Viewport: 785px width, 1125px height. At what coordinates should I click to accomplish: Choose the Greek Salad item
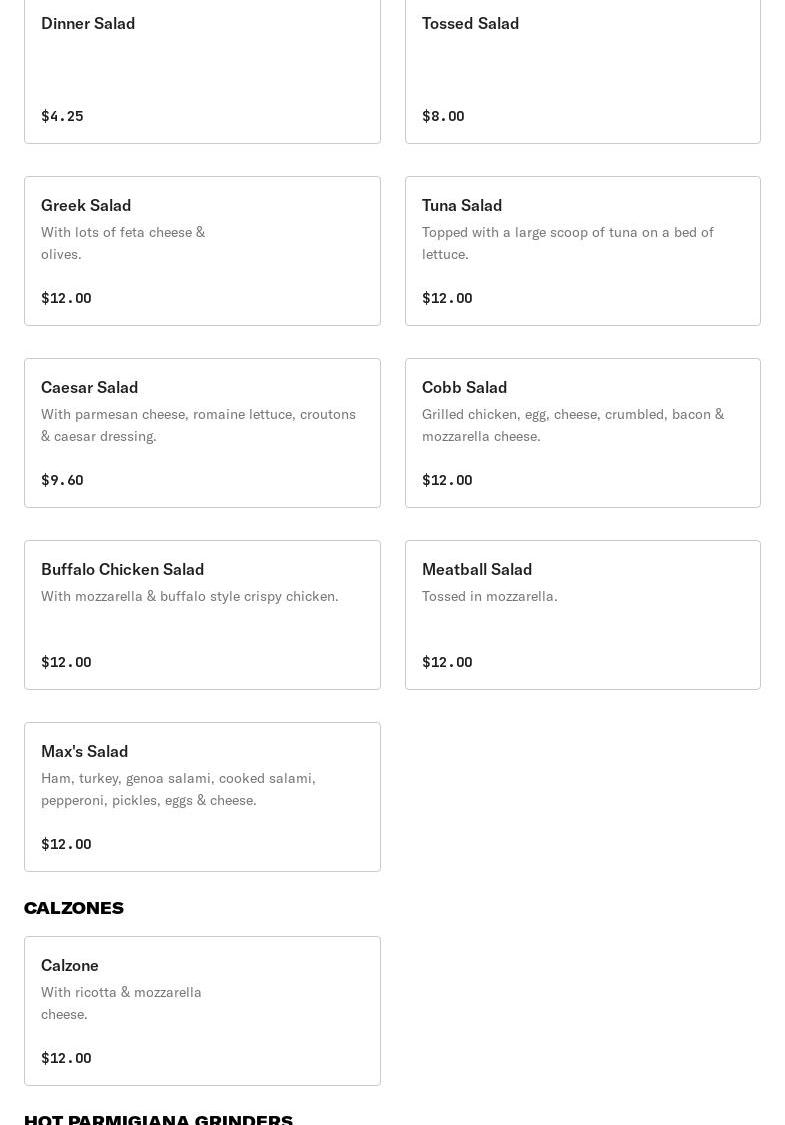pyautogui.click(x=202, y=251)
